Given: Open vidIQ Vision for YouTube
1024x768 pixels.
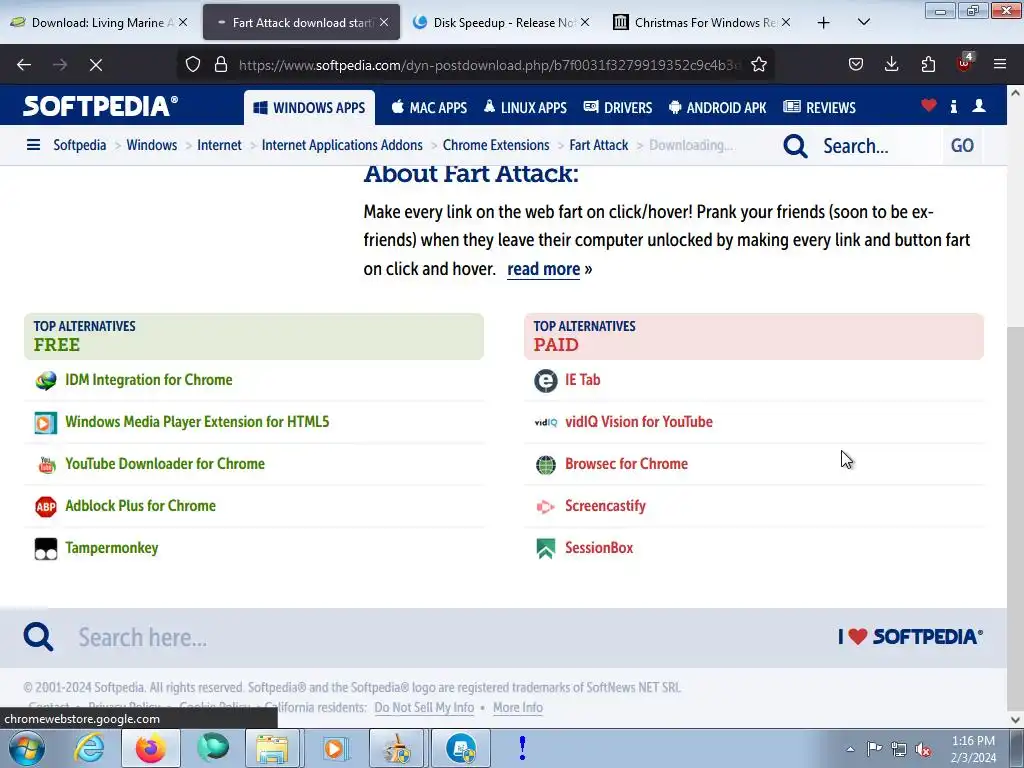Looking at the screenshot, I should point(639,422).
